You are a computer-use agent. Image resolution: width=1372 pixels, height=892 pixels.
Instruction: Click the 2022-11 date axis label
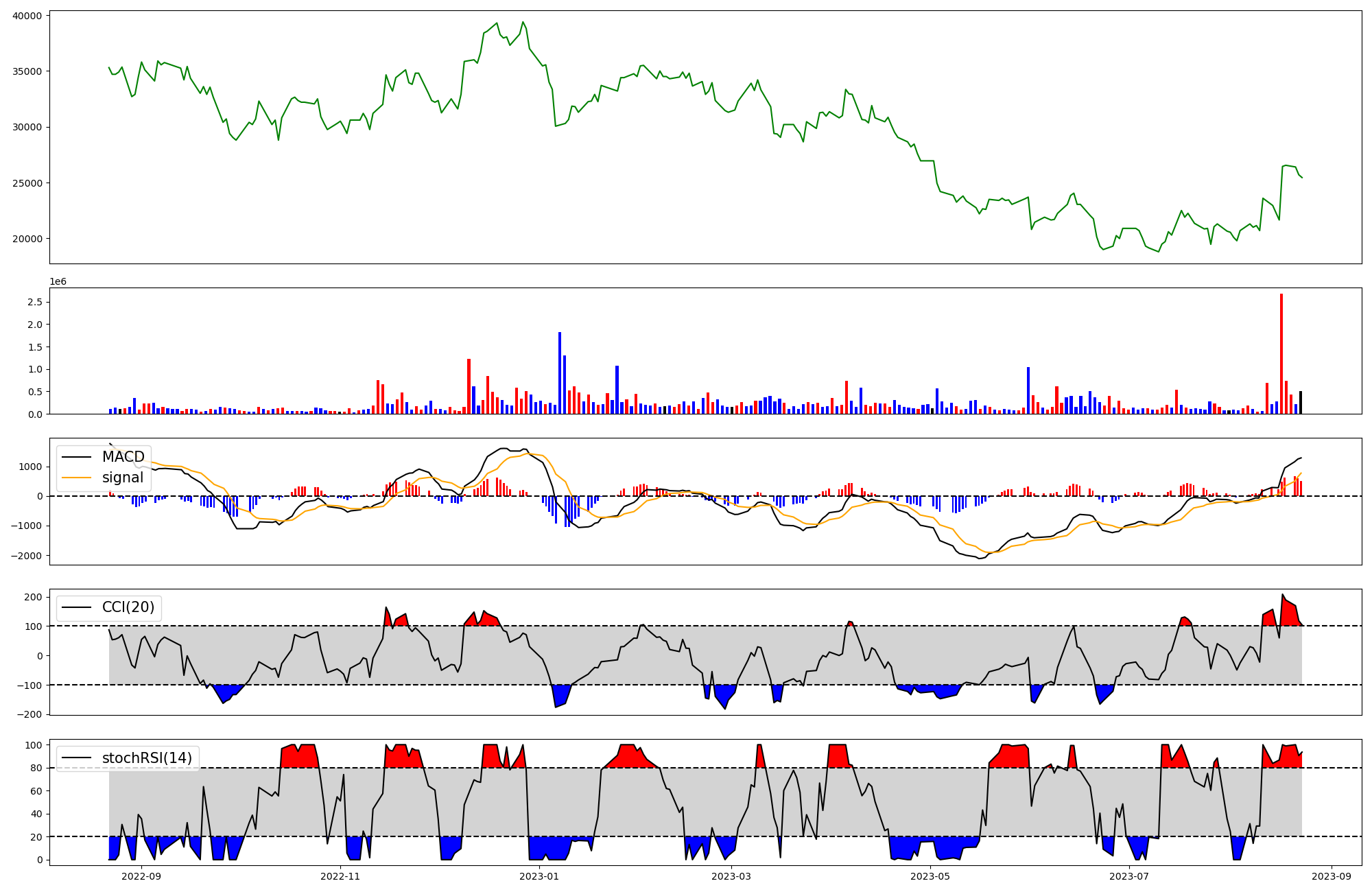(340, 876)
